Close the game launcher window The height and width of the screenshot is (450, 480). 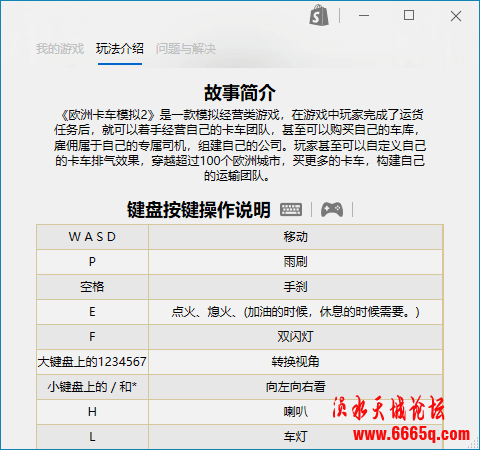[x=456, y=16]
